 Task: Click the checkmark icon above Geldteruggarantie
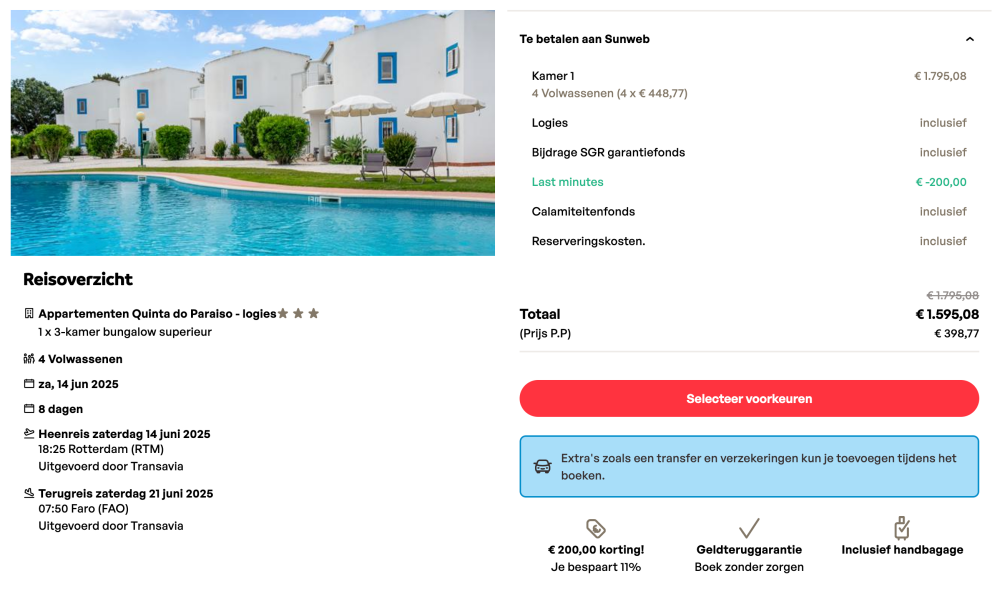click(x=749, y=528)
